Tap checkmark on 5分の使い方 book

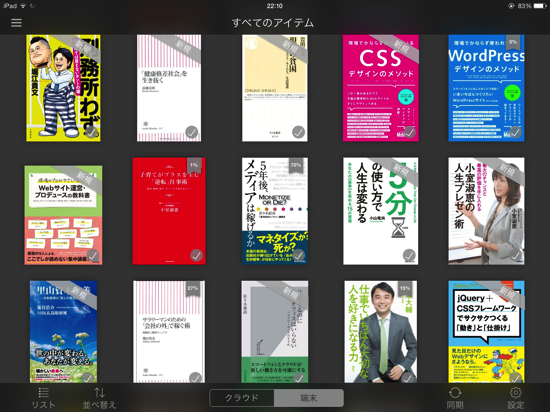point(409,255)
